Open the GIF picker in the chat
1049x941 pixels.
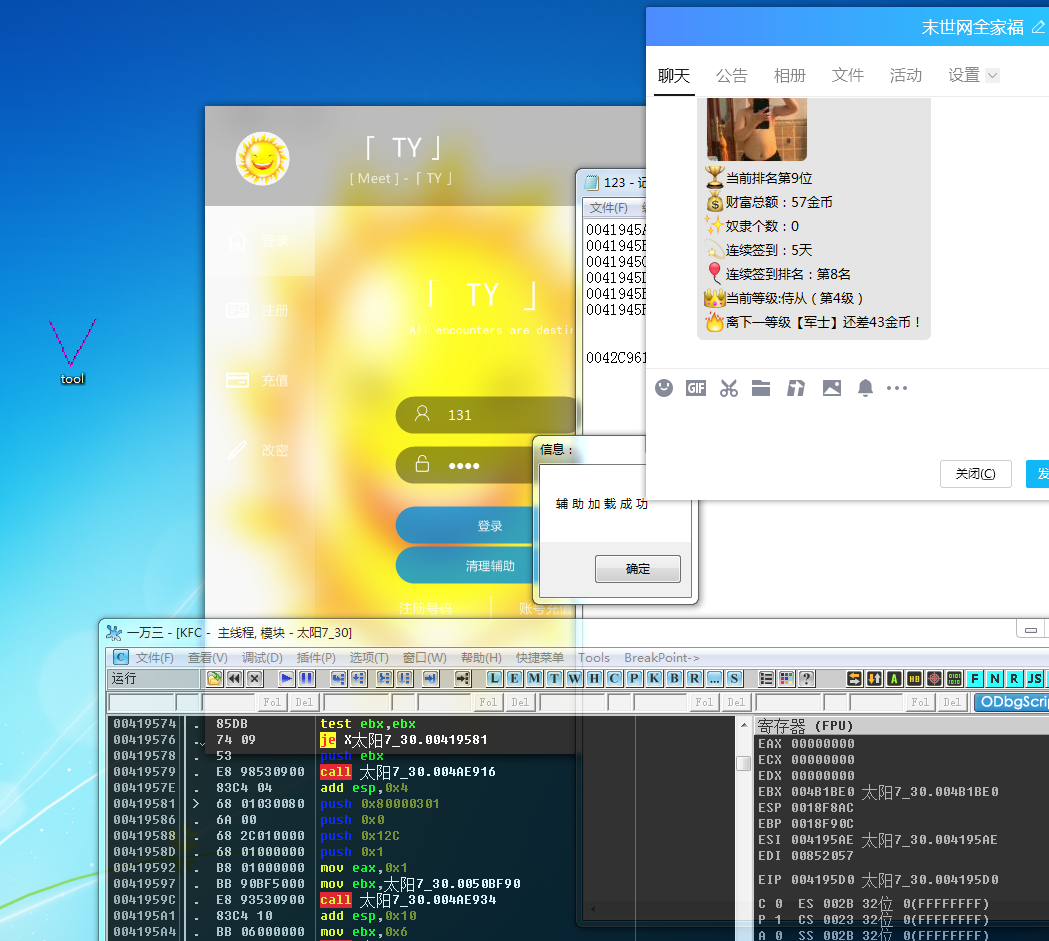(696, 388)
